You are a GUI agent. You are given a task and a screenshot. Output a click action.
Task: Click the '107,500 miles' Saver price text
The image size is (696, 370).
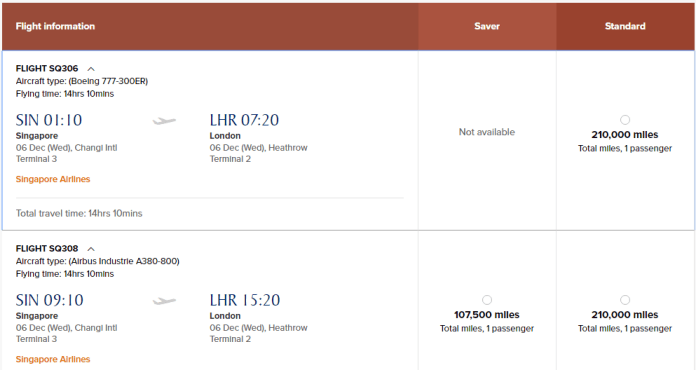pos(487,315)
